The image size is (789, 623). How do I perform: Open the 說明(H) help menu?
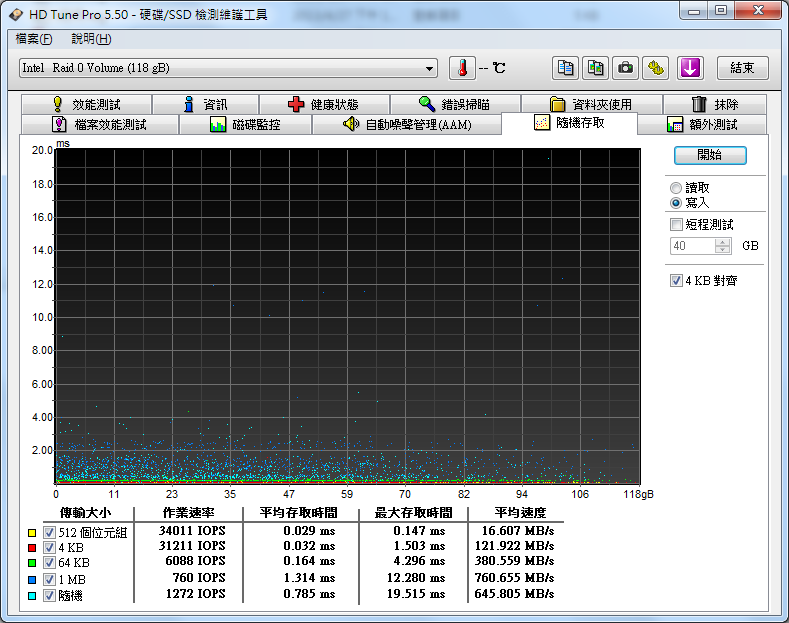[91, 39]
